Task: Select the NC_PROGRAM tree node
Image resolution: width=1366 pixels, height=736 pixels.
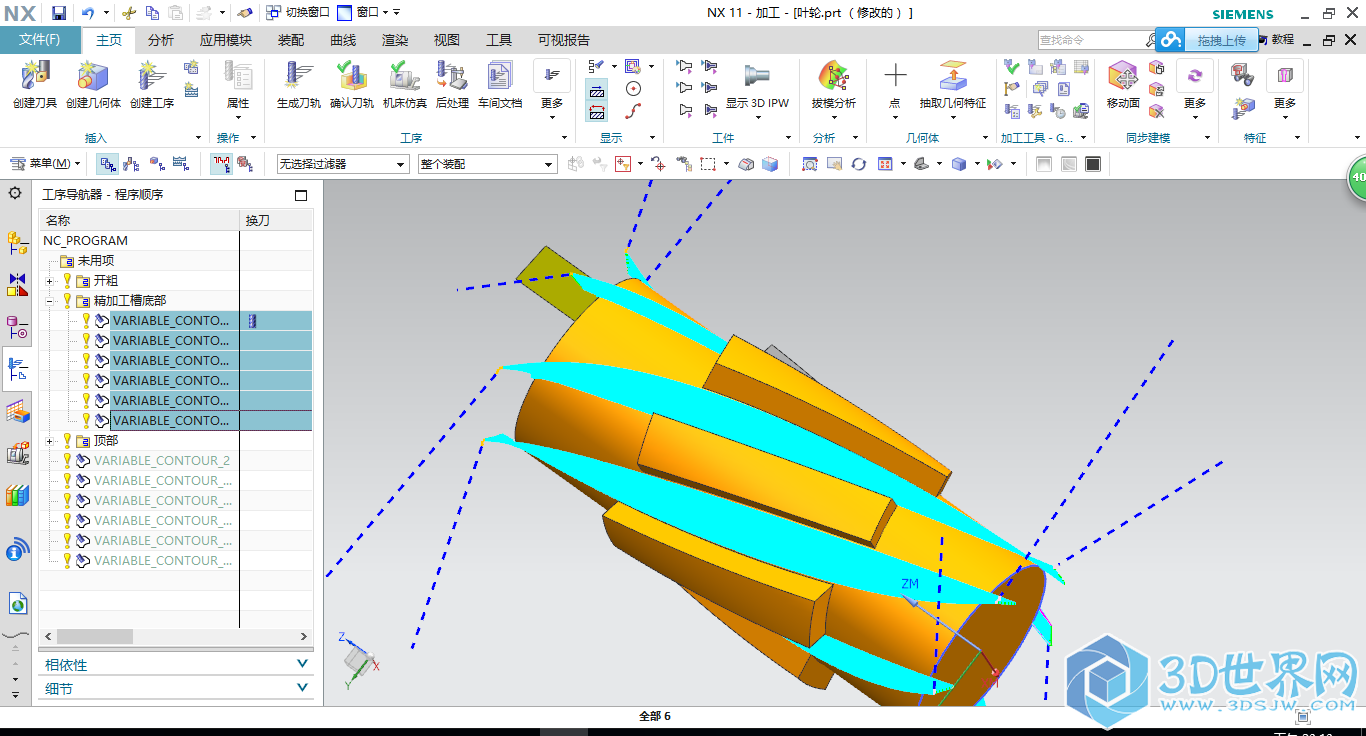Action: [x=86, y=241]
